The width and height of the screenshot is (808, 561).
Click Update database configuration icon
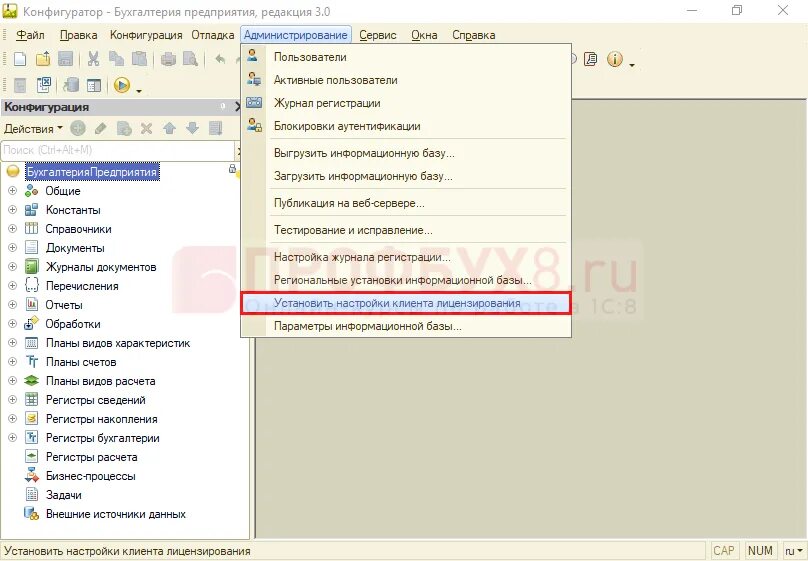71,85
